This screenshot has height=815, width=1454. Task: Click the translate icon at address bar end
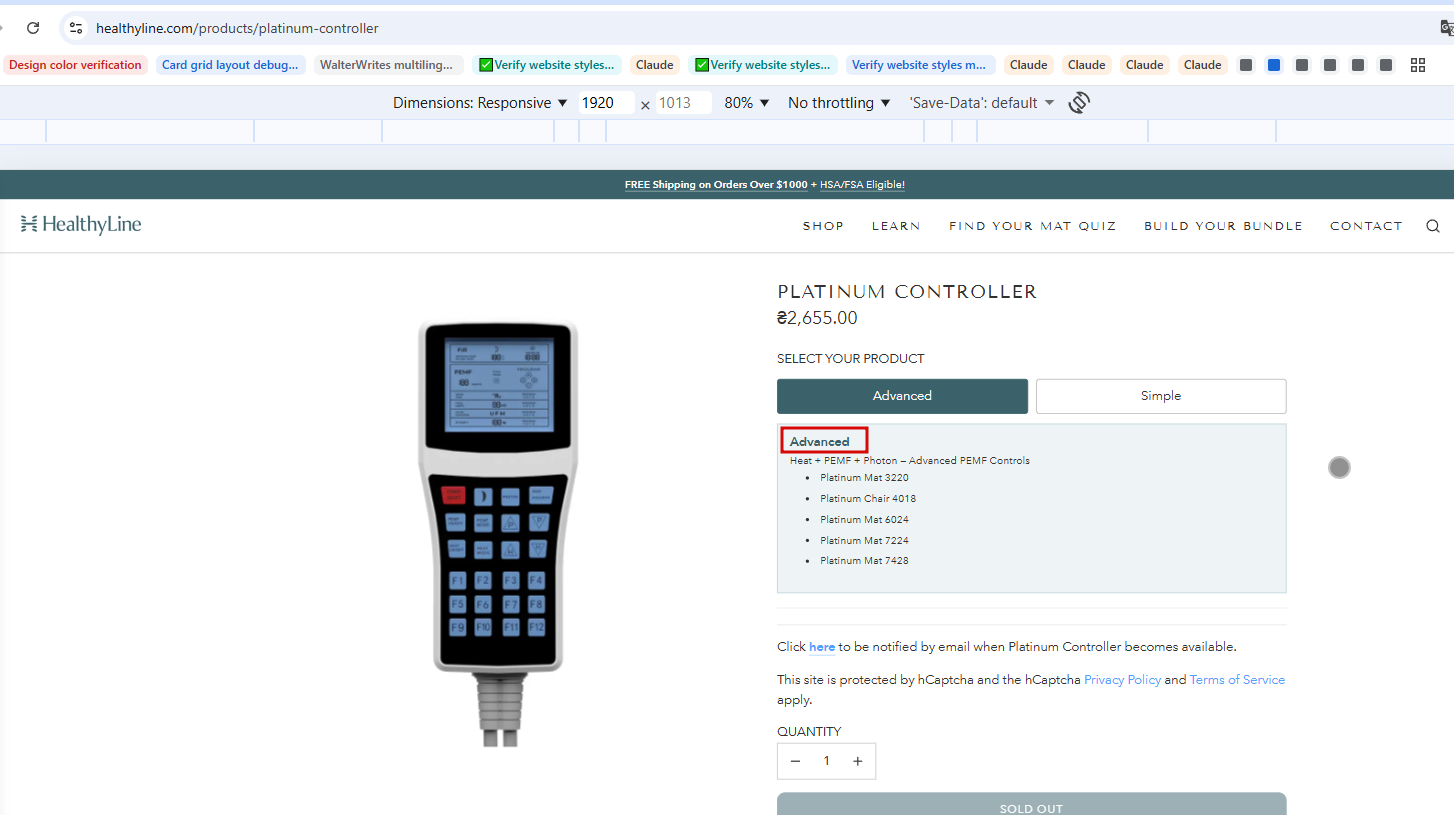(x=1446, y=28)
